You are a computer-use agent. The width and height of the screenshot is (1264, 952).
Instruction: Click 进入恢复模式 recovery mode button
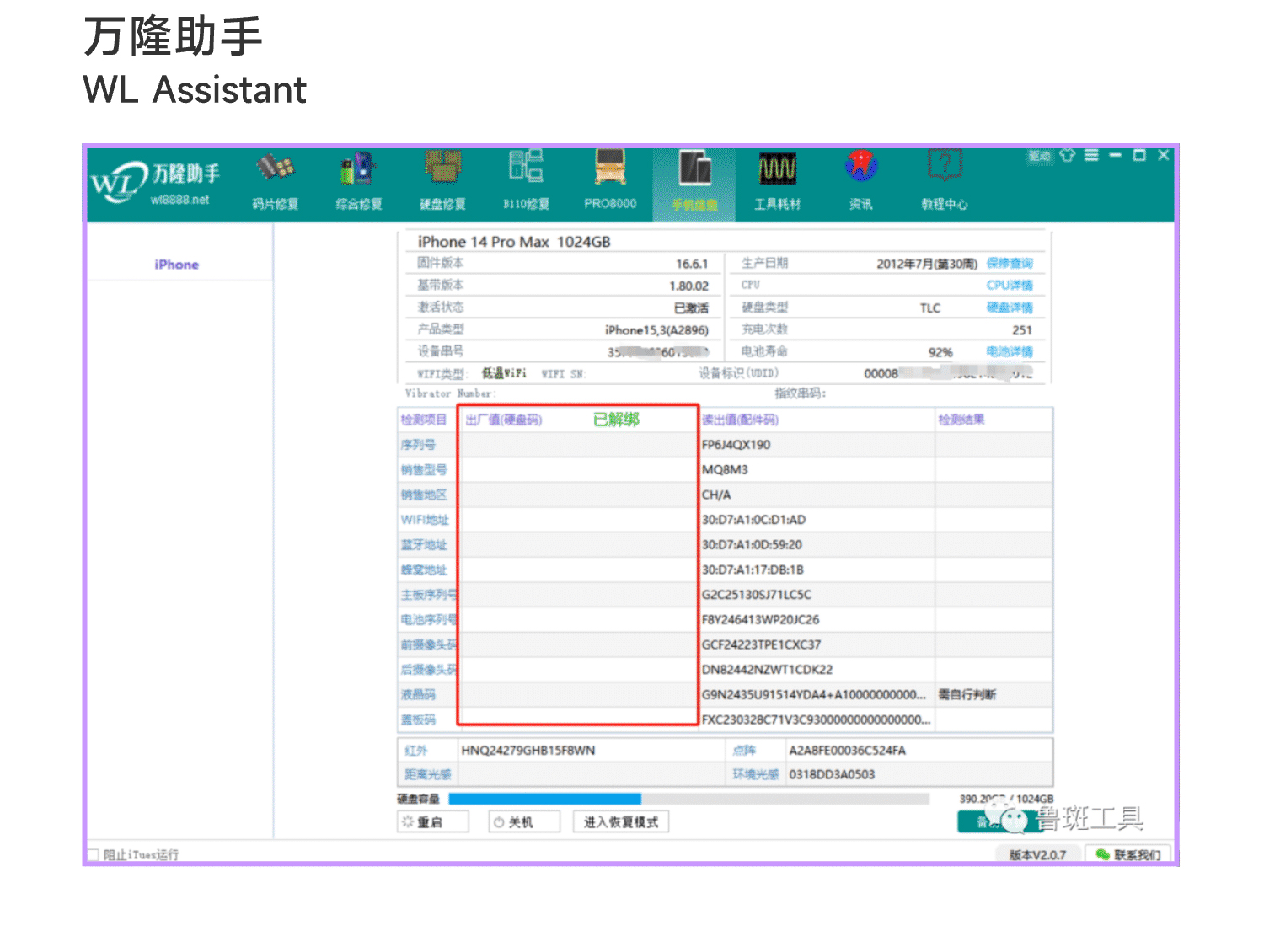click(621, 822)
